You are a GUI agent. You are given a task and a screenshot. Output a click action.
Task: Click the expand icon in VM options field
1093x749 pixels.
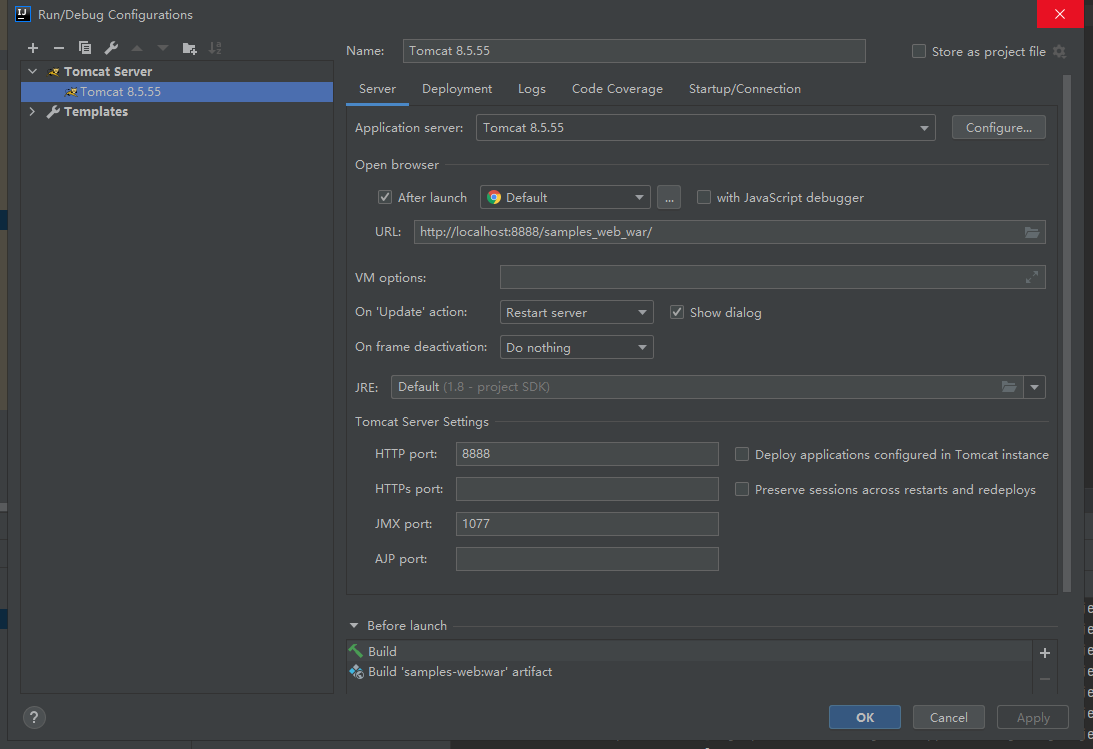coord(1032,278)
